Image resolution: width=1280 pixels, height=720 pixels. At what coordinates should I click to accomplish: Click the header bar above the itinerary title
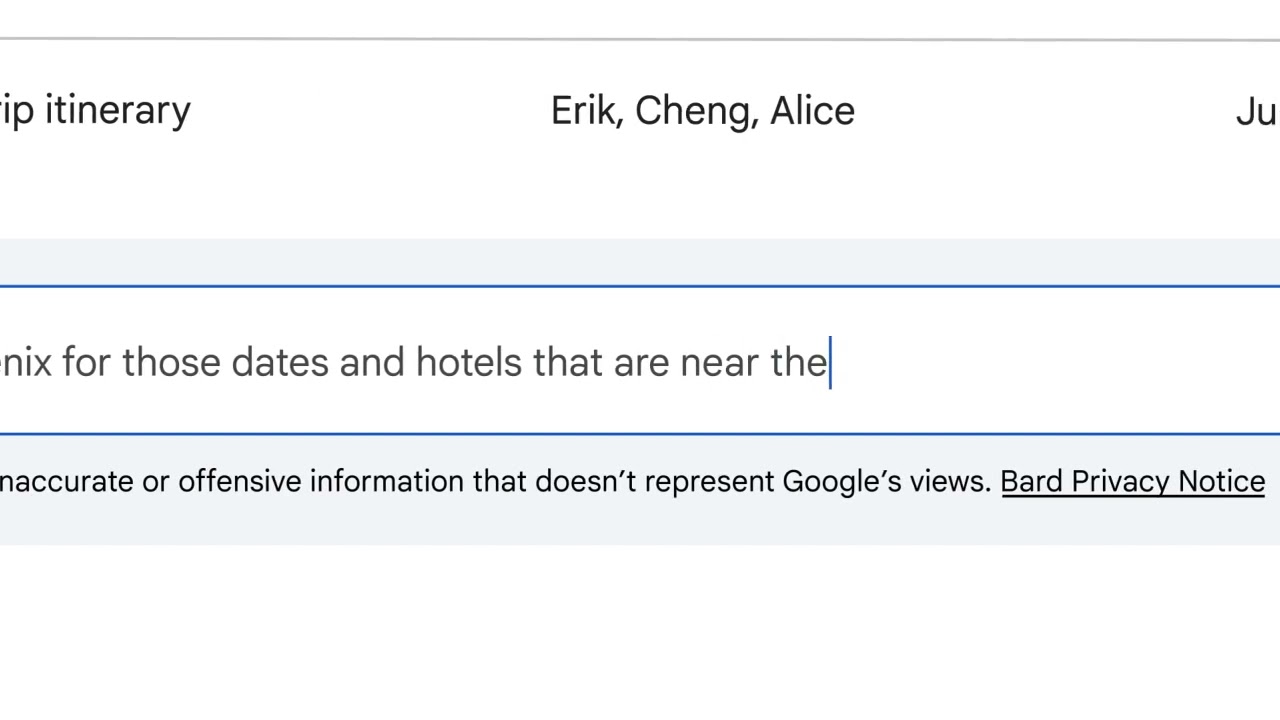pyautogui.click(x=640, y=20)
